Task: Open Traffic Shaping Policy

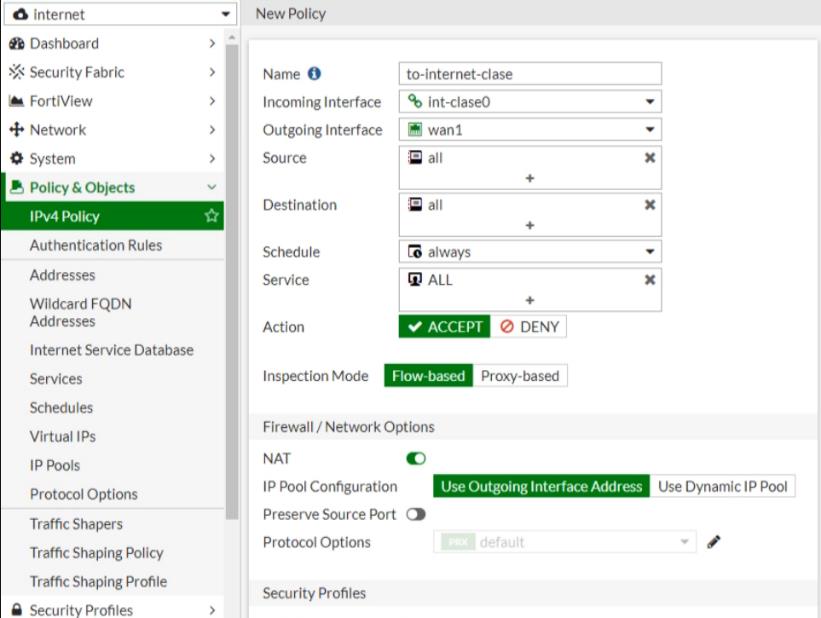Action: 113,553
